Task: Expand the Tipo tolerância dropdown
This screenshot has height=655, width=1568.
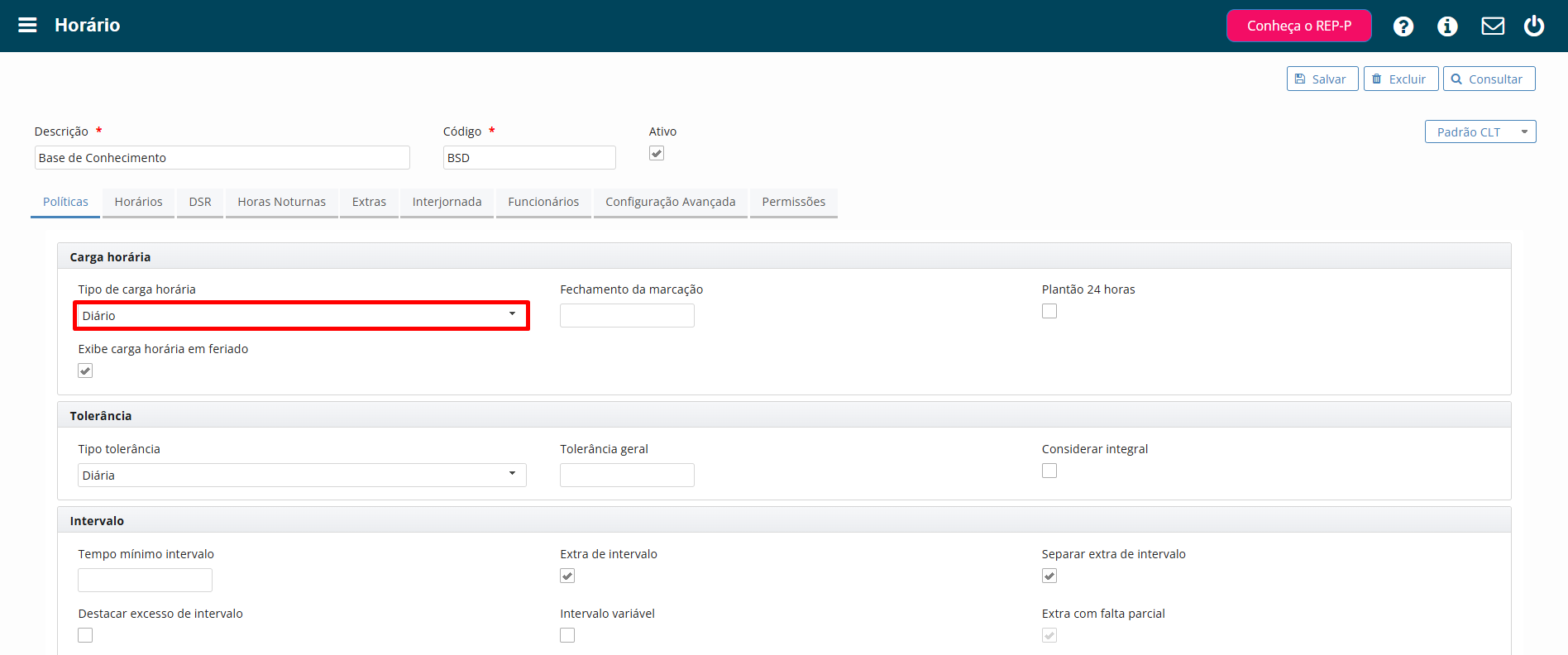Action: 302,475
